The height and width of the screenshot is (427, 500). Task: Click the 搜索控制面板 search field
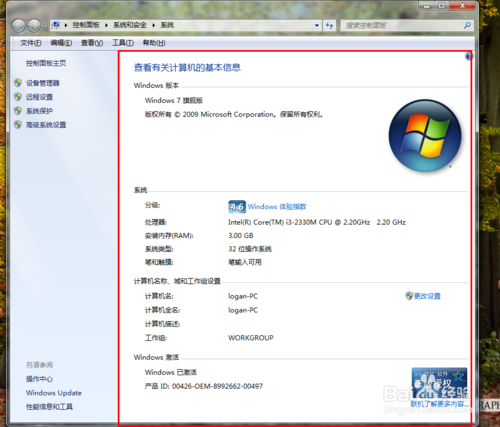[402, 25]
